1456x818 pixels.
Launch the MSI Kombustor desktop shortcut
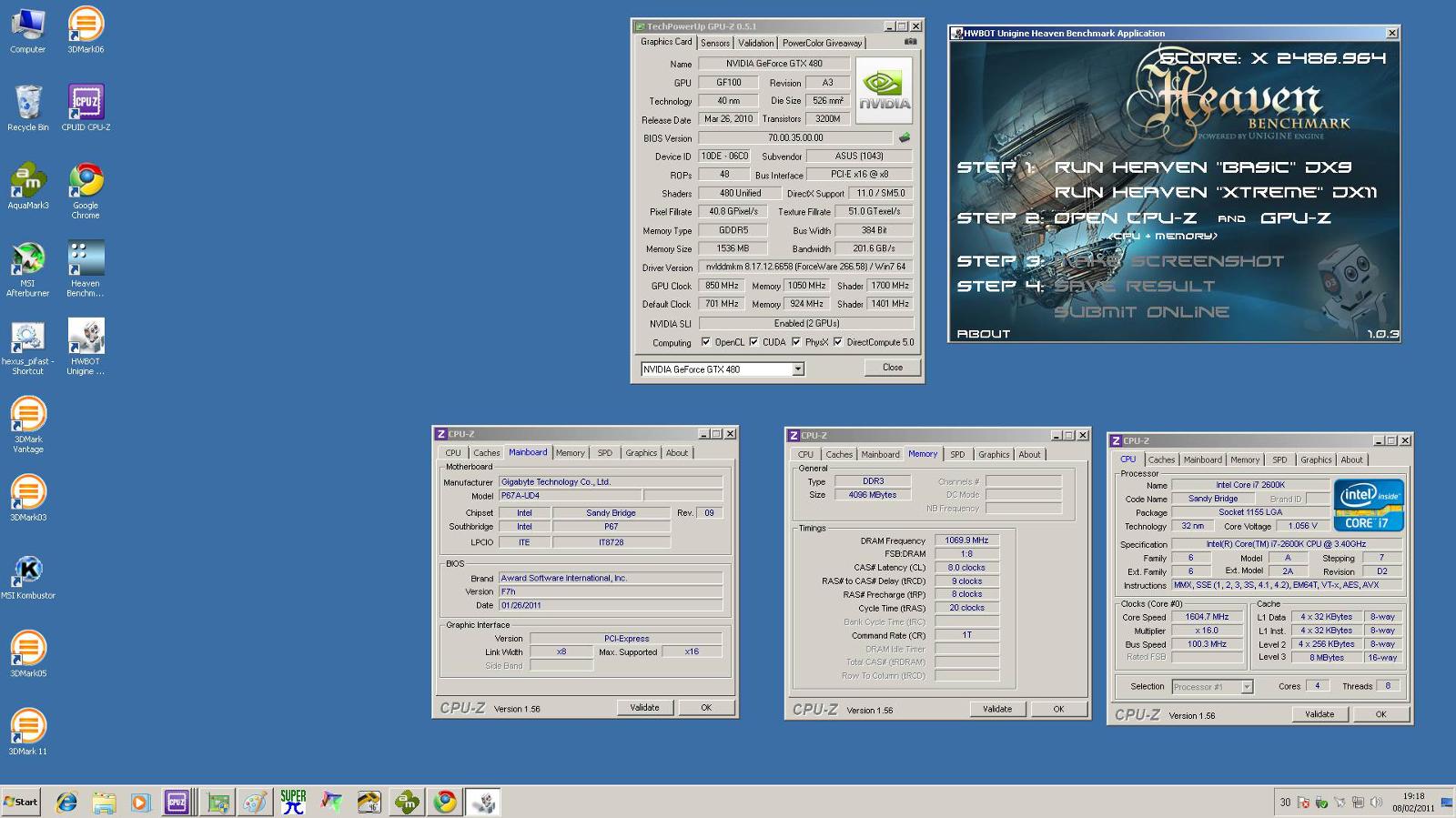pyautogui.click(x=27, y=576)
